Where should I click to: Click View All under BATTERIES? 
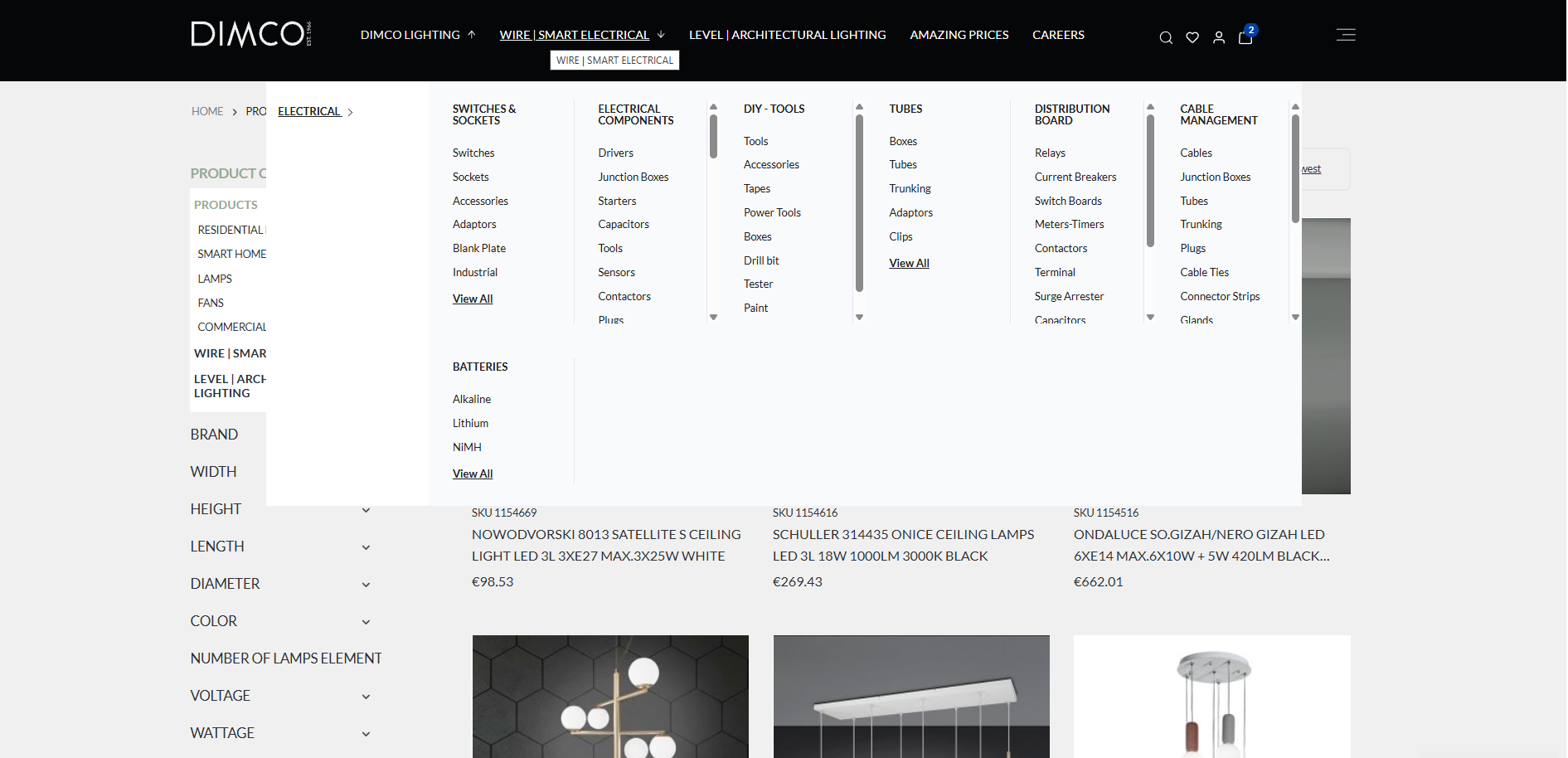point(473,473)
